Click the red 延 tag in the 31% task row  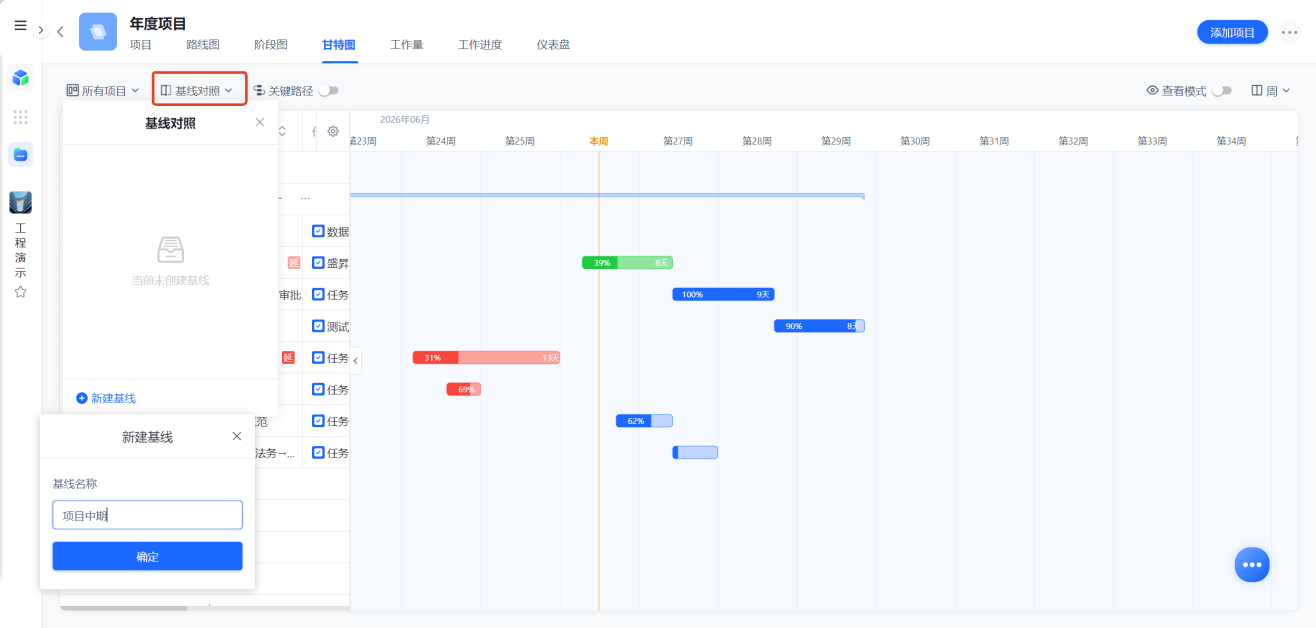click(x=288, y=357)
